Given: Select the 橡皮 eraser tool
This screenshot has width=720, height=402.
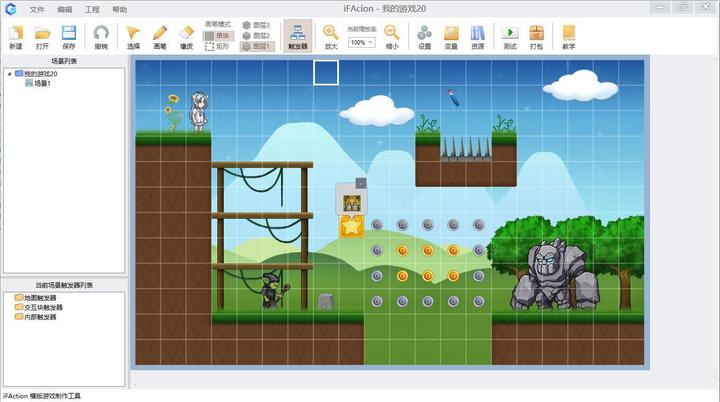Looking at the screenshot, I should click(186, 37).
